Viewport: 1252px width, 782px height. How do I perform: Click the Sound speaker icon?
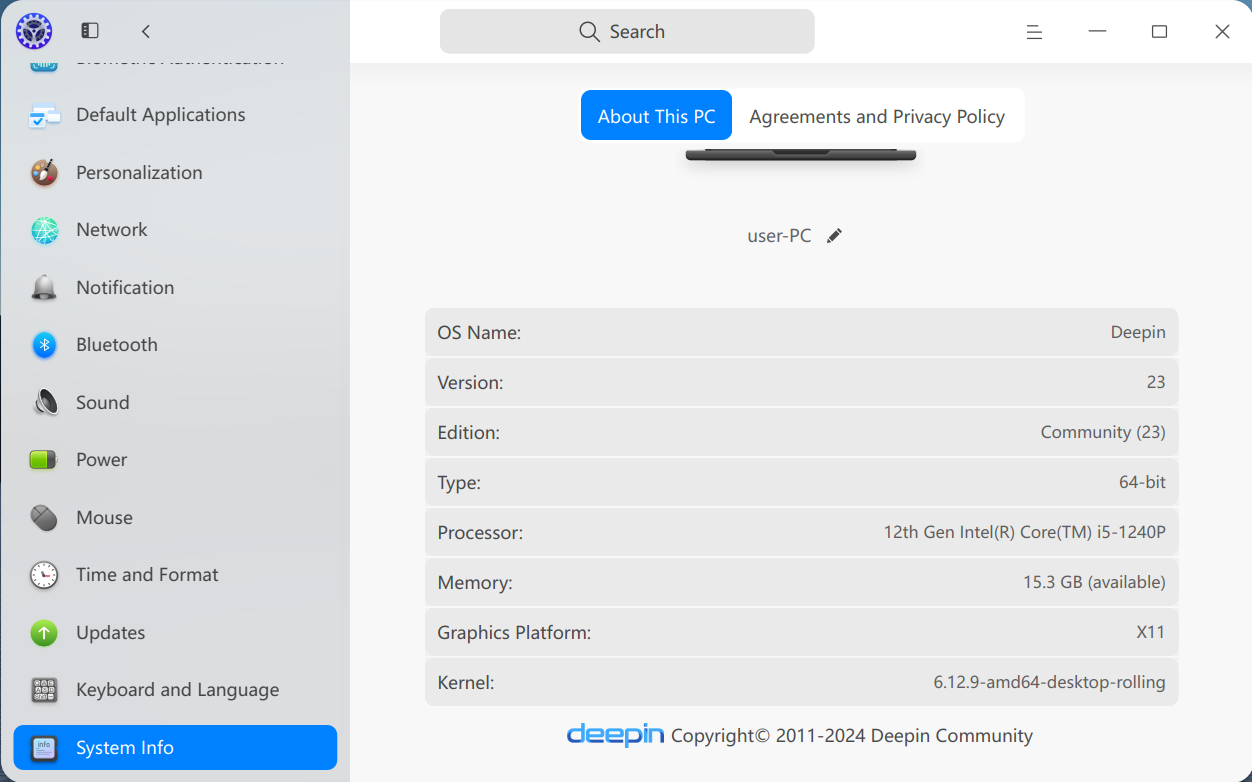[46, 402]
